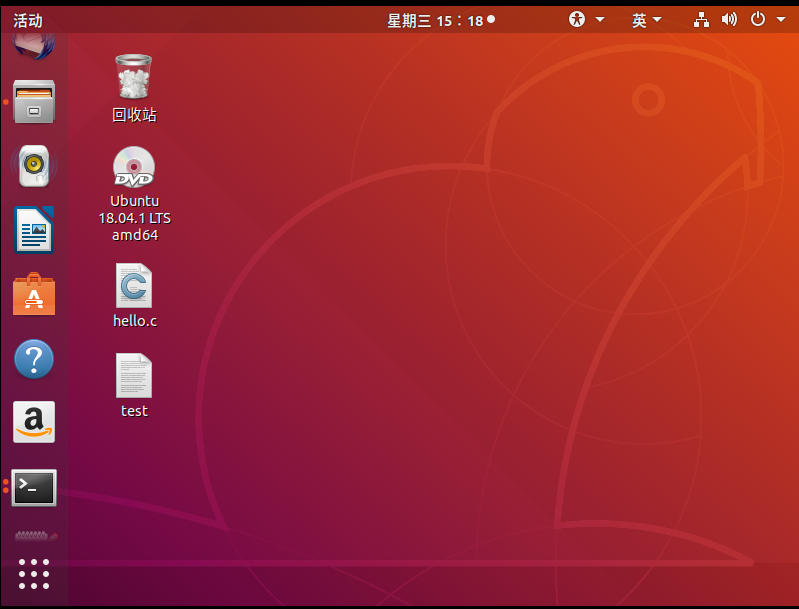Image resolution: width=799 pixels, height=609 pixels.
Task: Open the 英 input method dropdown
Action: point(646,20)
